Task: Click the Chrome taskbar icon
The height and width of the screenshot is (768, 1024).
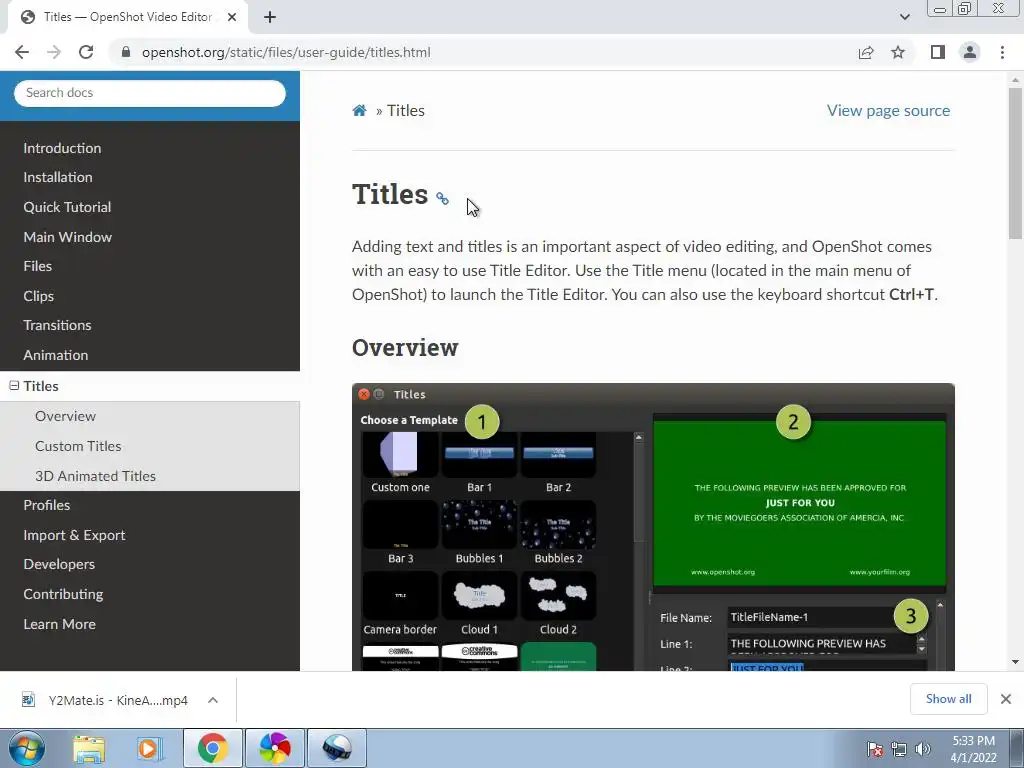Action: click(x=212, y=748)
